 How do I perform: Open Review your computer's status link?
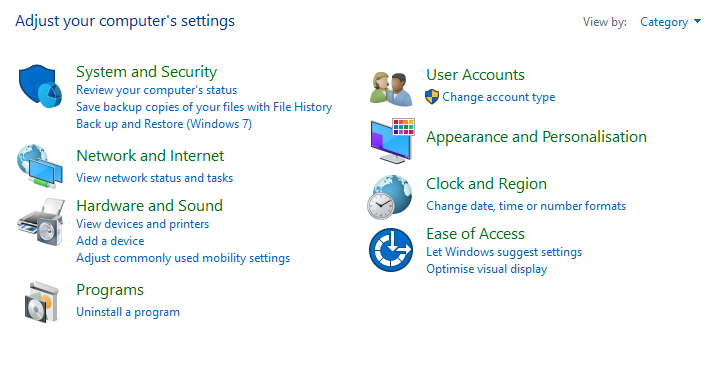[156, 90]
